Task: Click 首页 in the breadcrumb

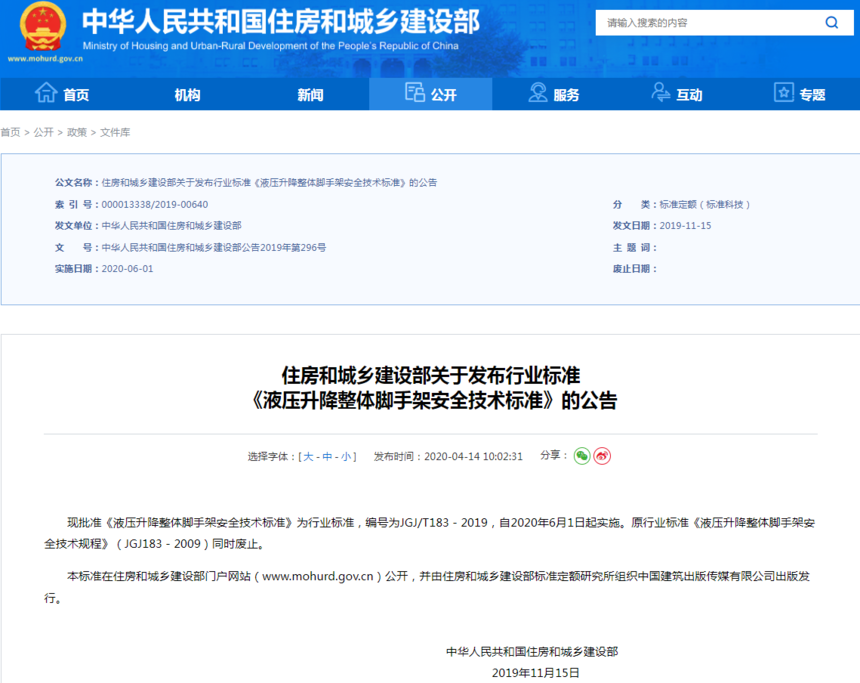Action: (x=10, y=132)
